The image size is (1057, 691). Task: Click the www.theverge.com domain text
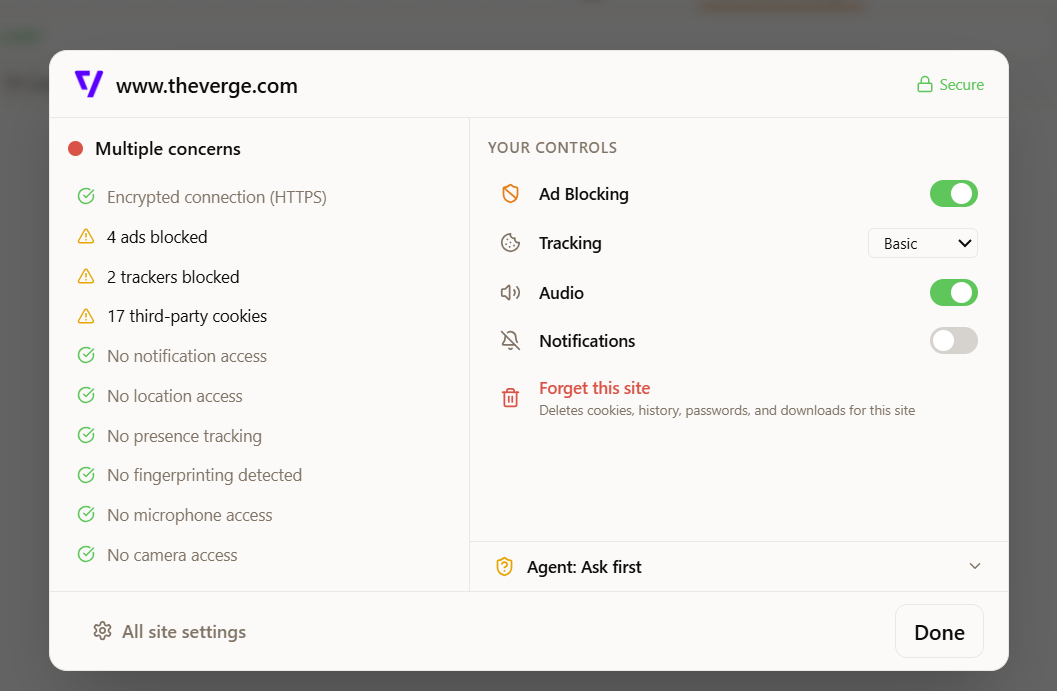[207, 86]
